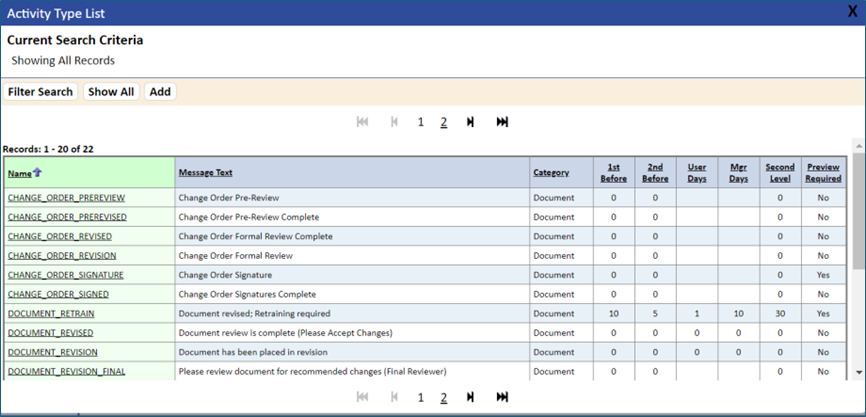
Task: Sort by Preview Required column
Action: click(x=823, y=173)
